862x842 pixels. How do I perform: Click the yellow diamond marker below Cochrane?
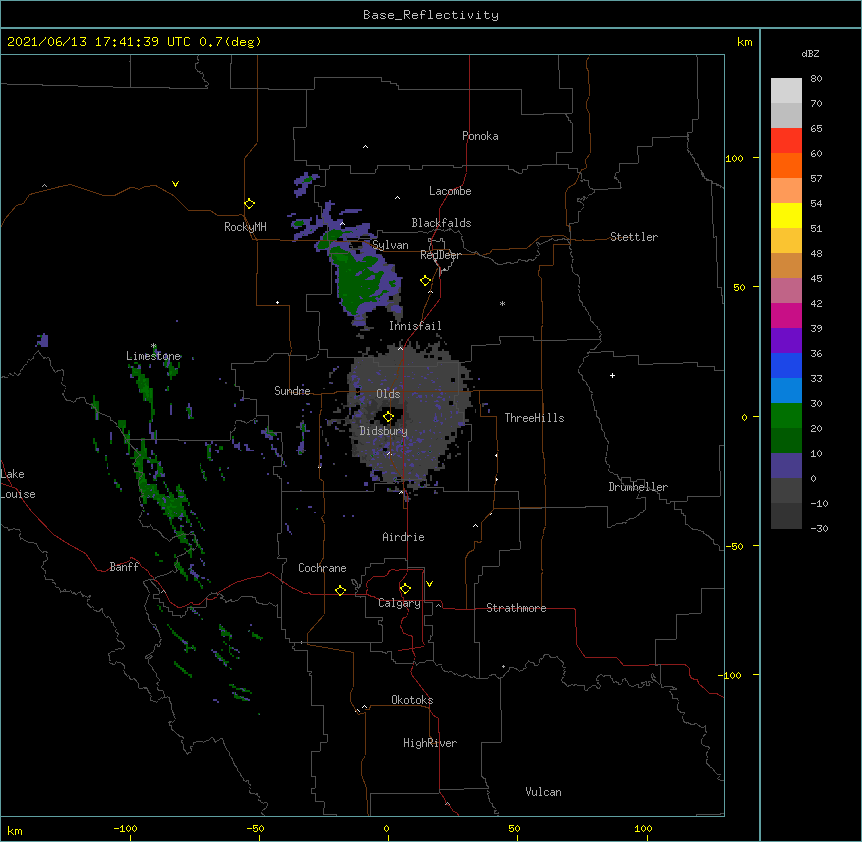[340, 590]
